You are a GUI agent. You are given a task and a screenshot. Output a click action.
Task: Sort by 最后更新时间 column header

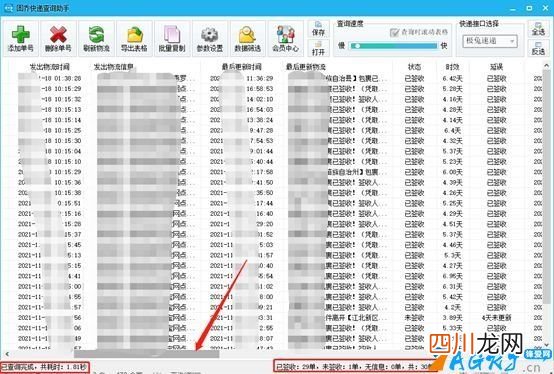[242, 67]
